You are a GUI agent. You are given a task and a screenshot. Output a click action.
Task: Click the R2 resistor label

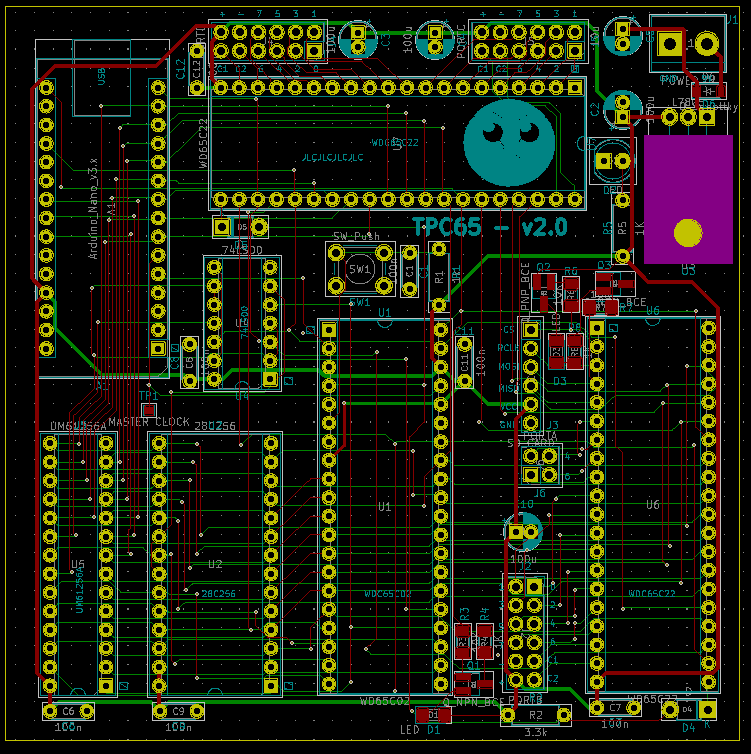point(536,715)
